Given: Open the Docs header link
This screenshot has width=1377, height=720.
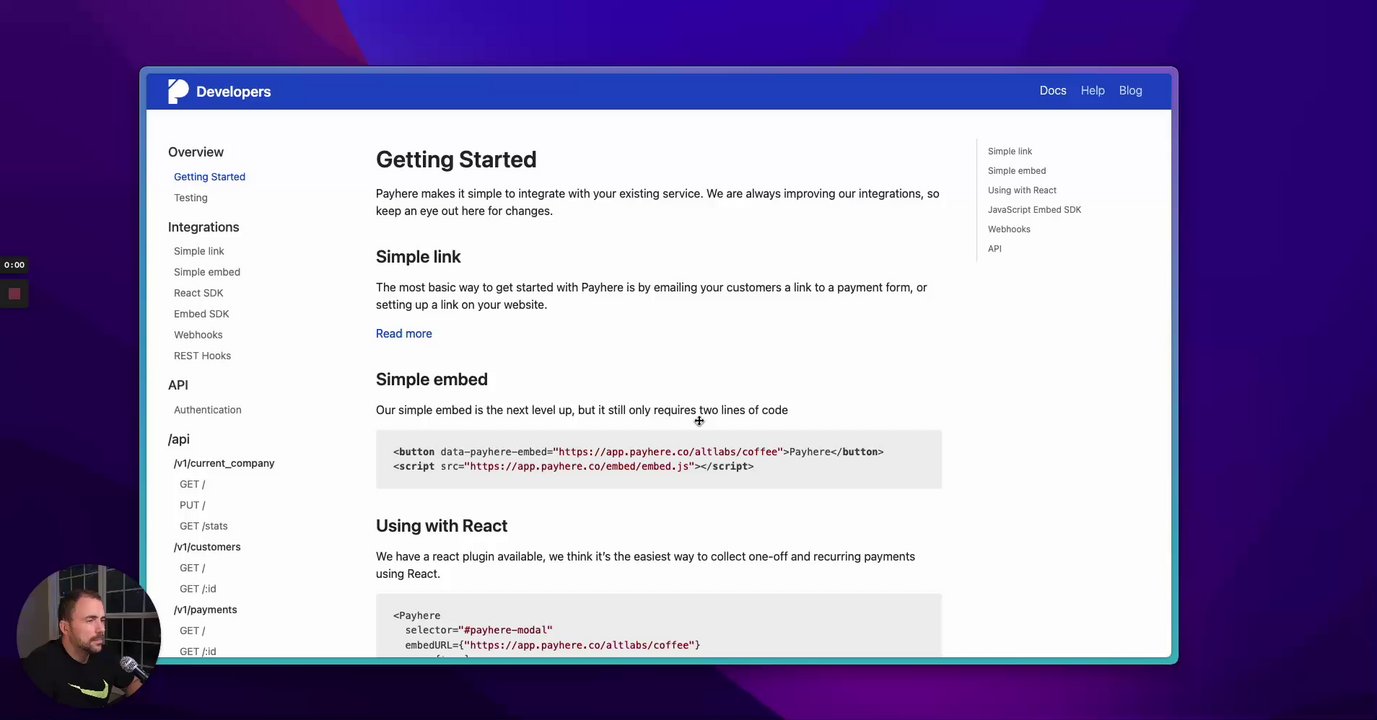Looking at the screenshot, I should [1053, 90].
